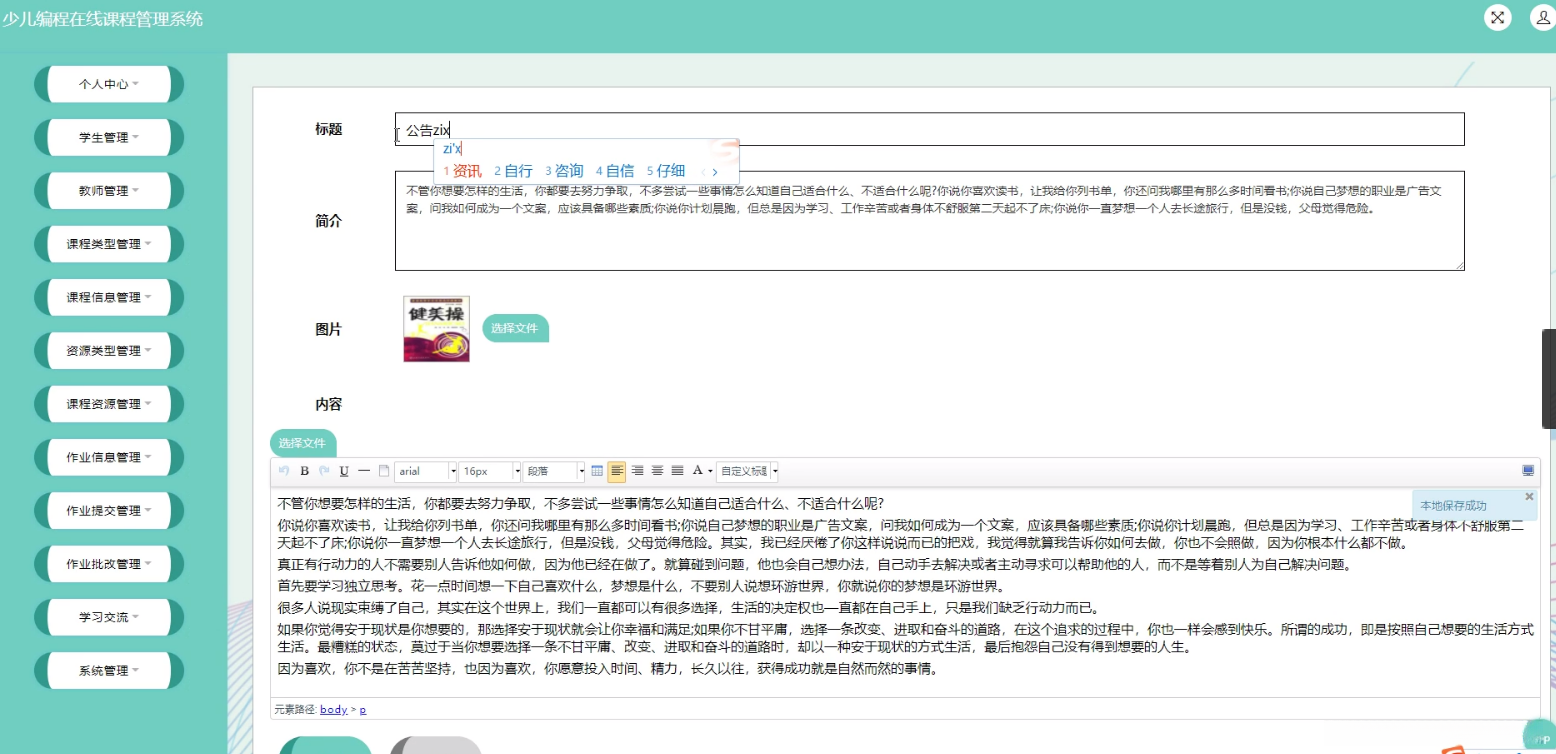Expand the 课程资源管理 sidebar menu
1556x754 pixels.
109,405
